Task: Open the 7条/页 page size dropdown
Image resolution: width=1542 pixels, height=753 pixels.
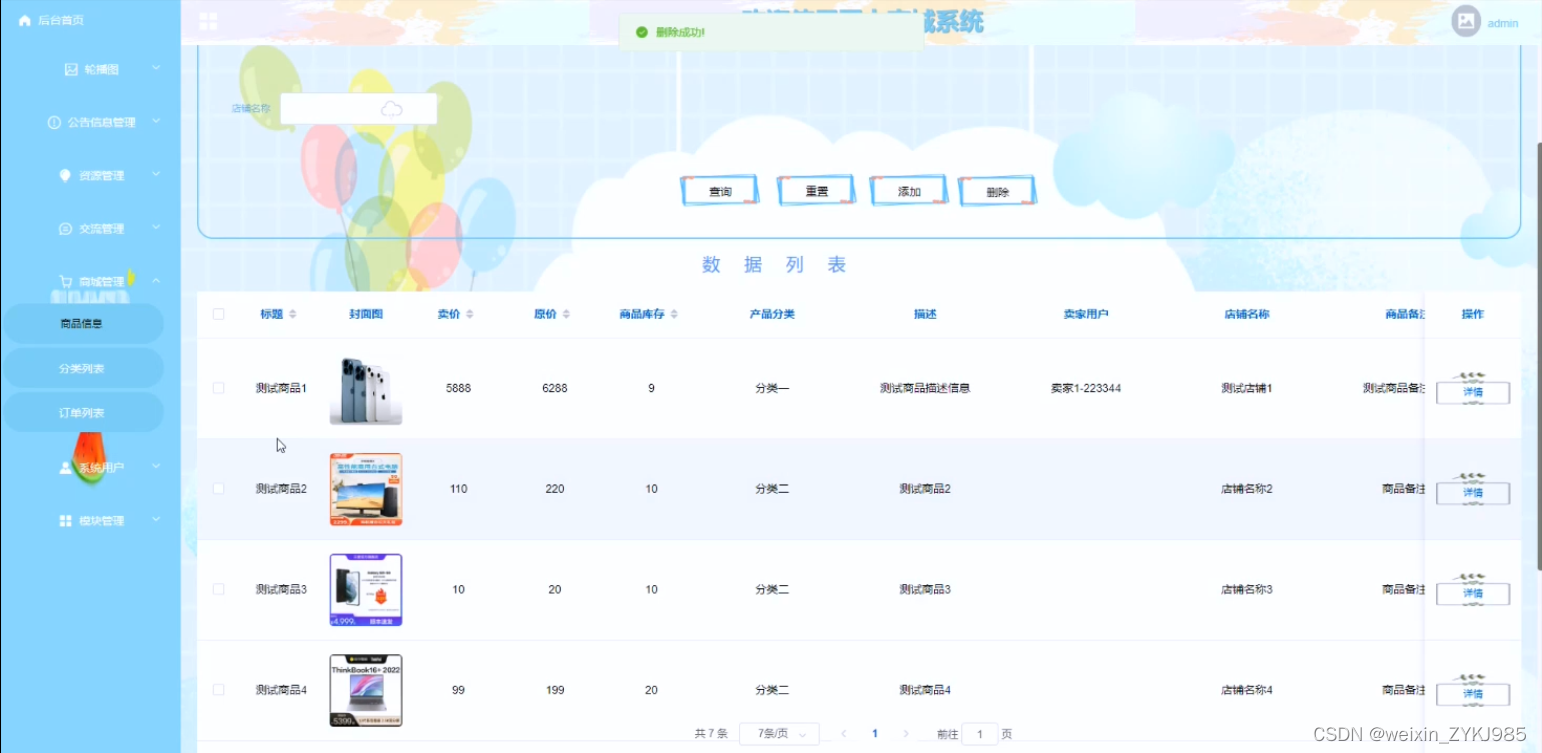Action: pos(779,733)
